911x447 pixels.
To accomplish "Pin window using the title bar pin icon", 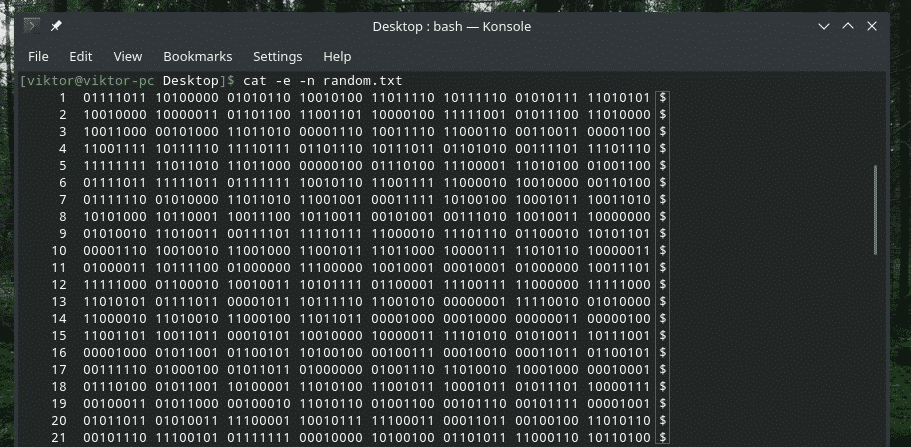I will tap(56, 27).
